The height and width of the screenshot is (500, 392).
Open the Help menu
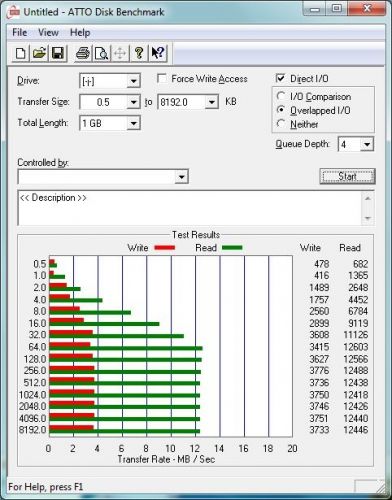click(80, 33)
